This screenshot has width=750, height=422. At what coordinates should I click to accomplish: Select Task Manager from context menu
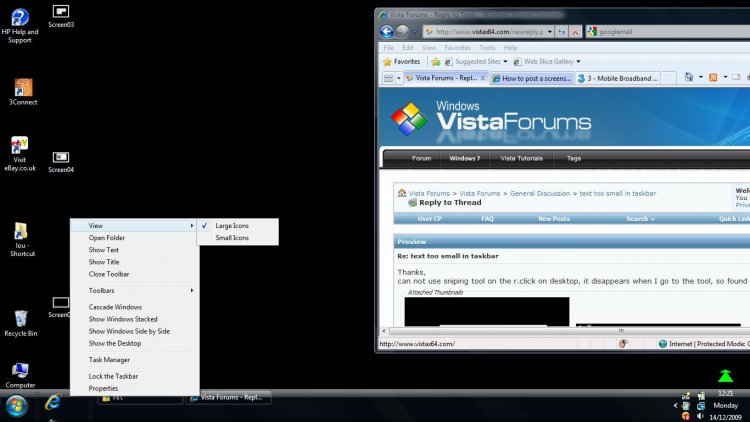(x=109, y=360)
